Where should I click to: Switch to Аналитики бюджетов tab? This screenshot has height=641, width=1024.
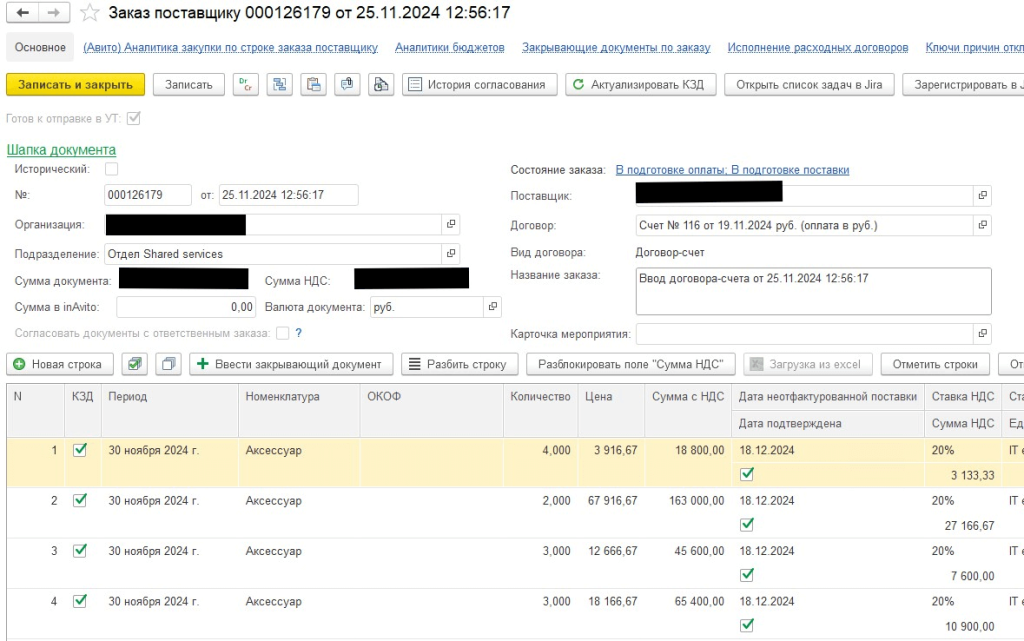click(449, 47)
